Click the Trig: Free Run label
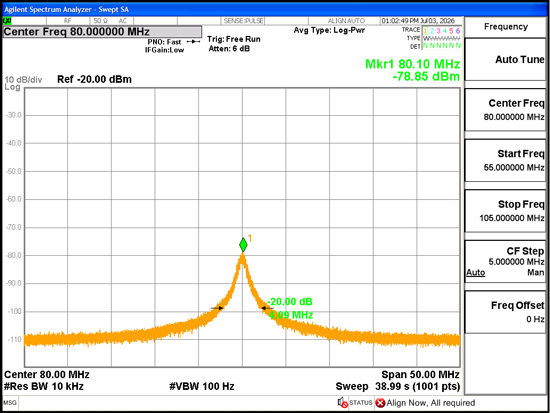550x413 pixels. (234, 39)
